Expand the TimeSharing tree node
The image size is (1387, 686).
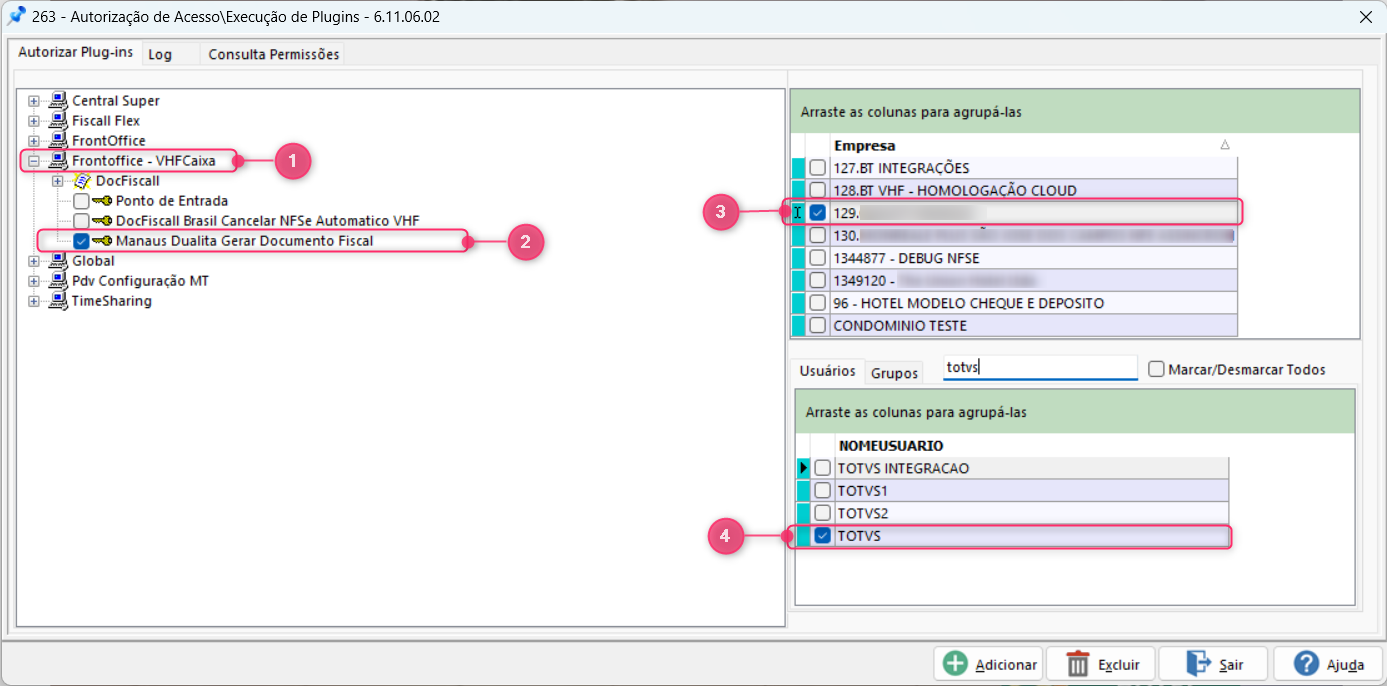tap(34, 301)
